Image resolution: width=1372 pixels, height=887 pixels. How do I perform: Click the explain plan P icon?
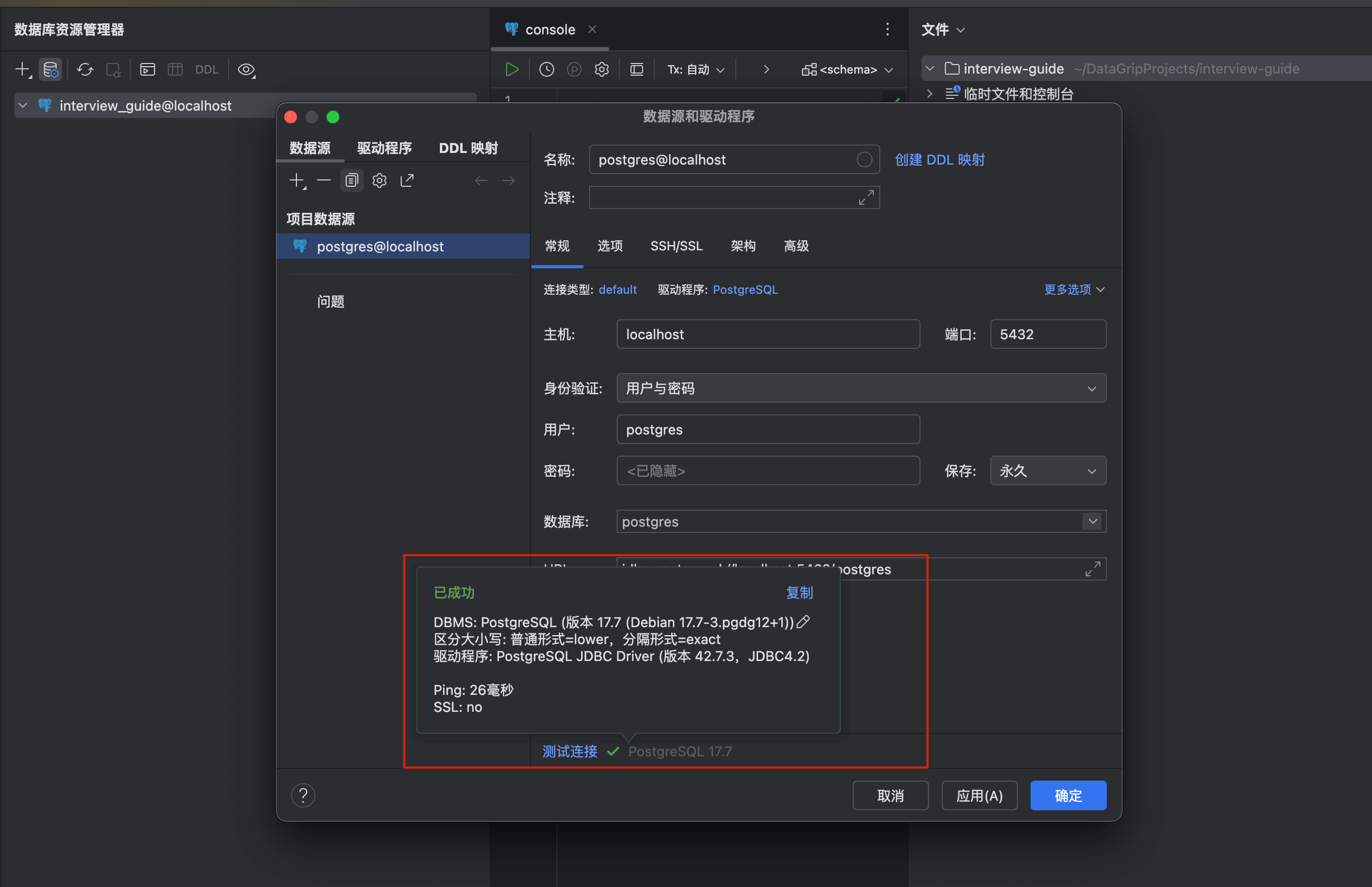[x=574, y=70]
